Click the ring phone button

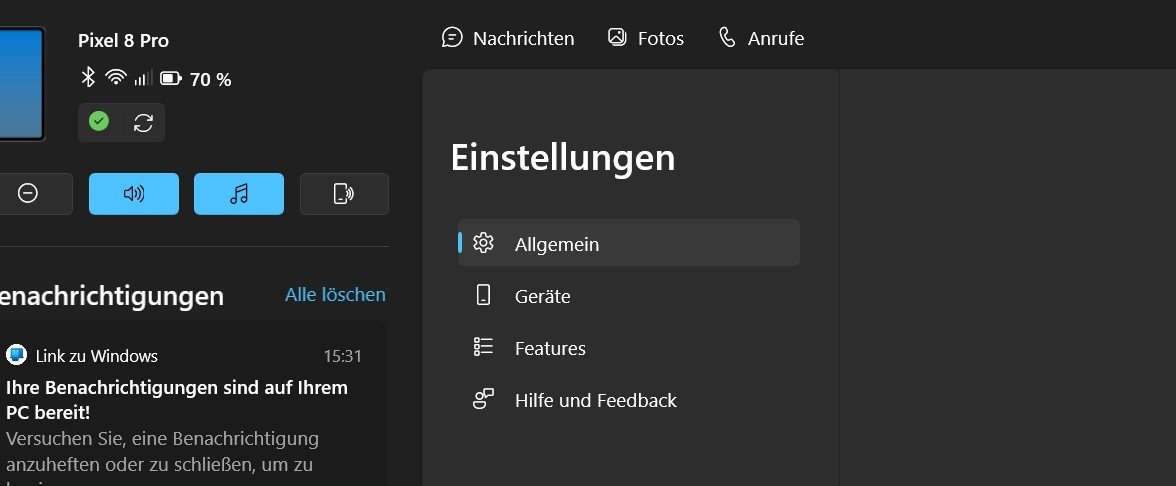pyautogui.click(x=344, y=194)
